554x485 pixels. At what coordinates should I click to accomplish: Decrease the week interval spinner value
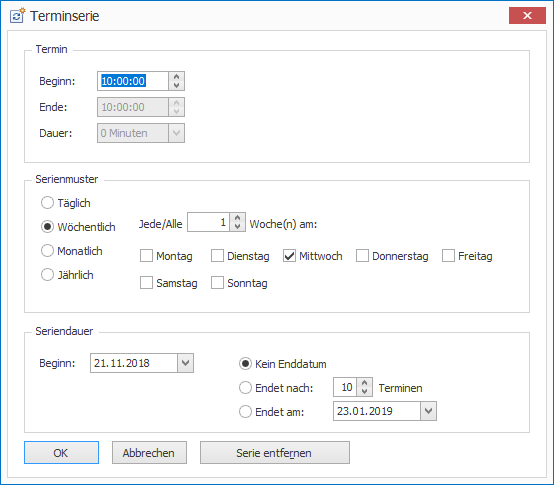pos(237,226)
